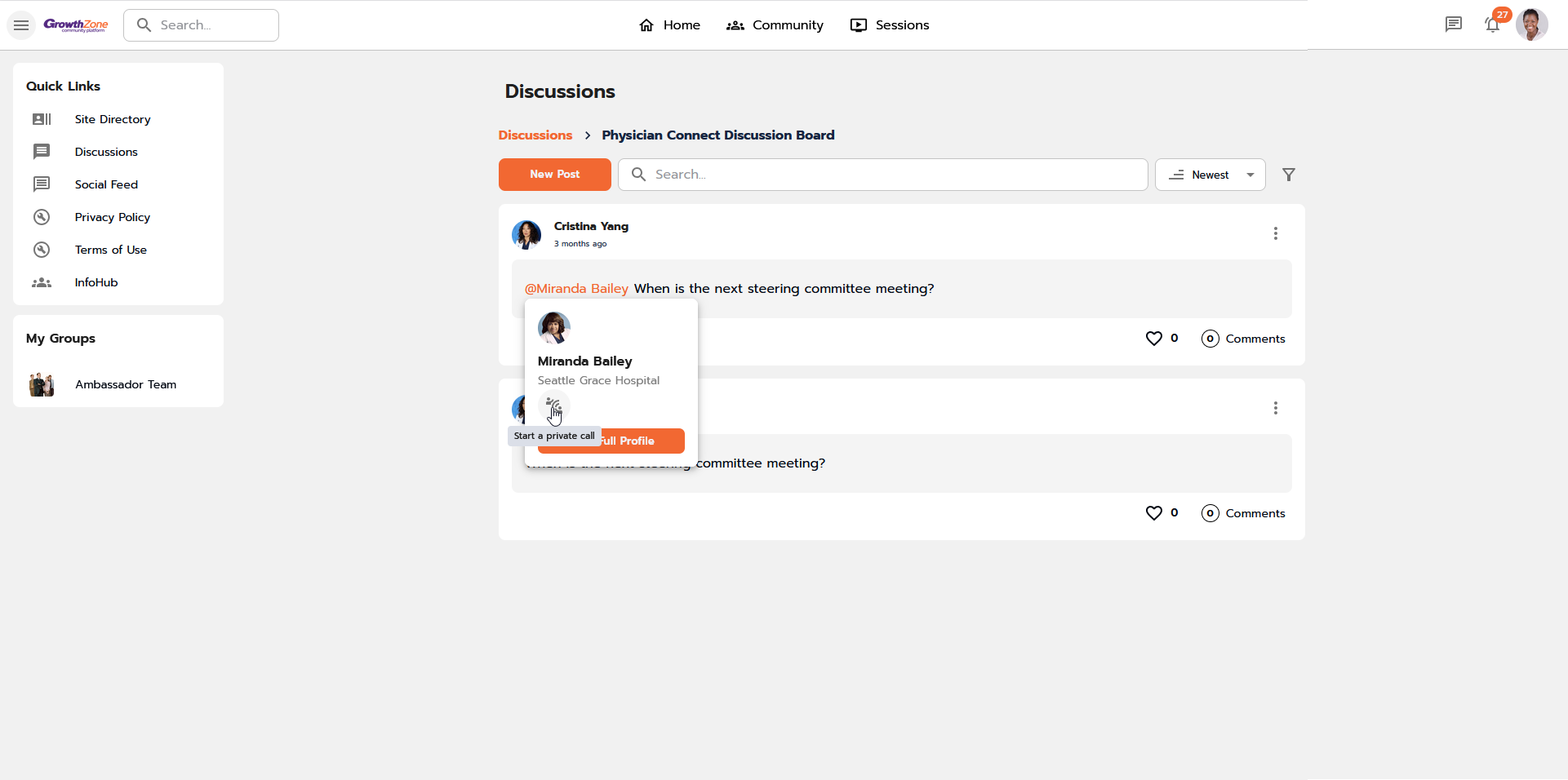The width and height of the screenshot is (1568, 780).
Task: Open Site Directory quick link
Action: (x=113, y=119)
